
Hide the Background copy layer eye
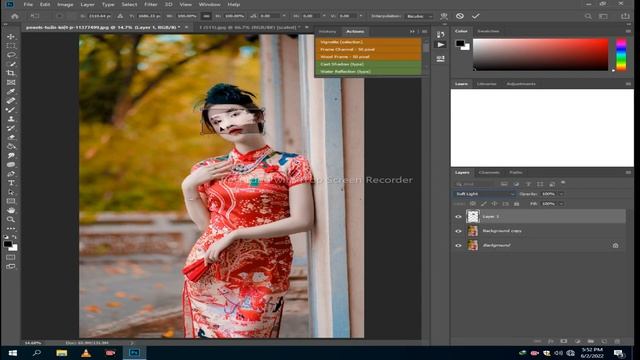click(458, 231)
